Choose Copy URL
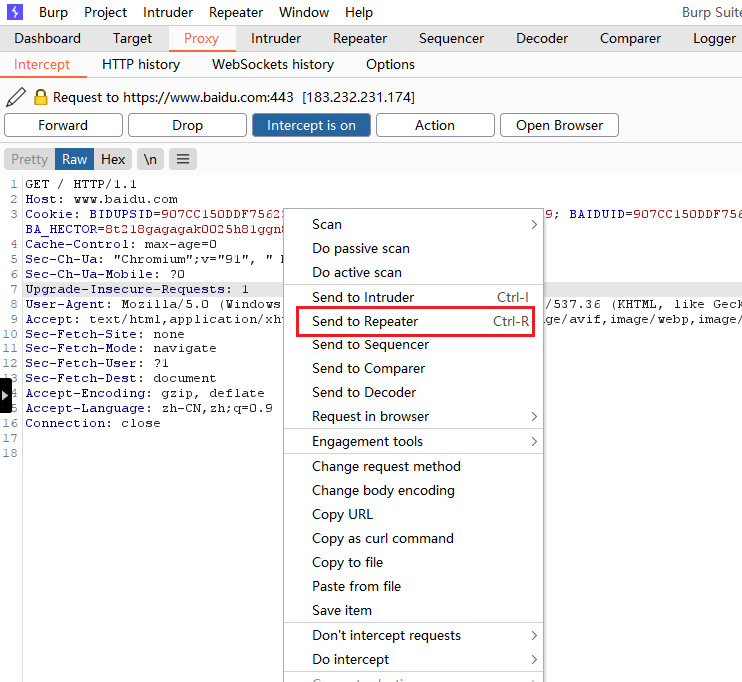Viewport: 742px width, 682px height. pos(414,514)
